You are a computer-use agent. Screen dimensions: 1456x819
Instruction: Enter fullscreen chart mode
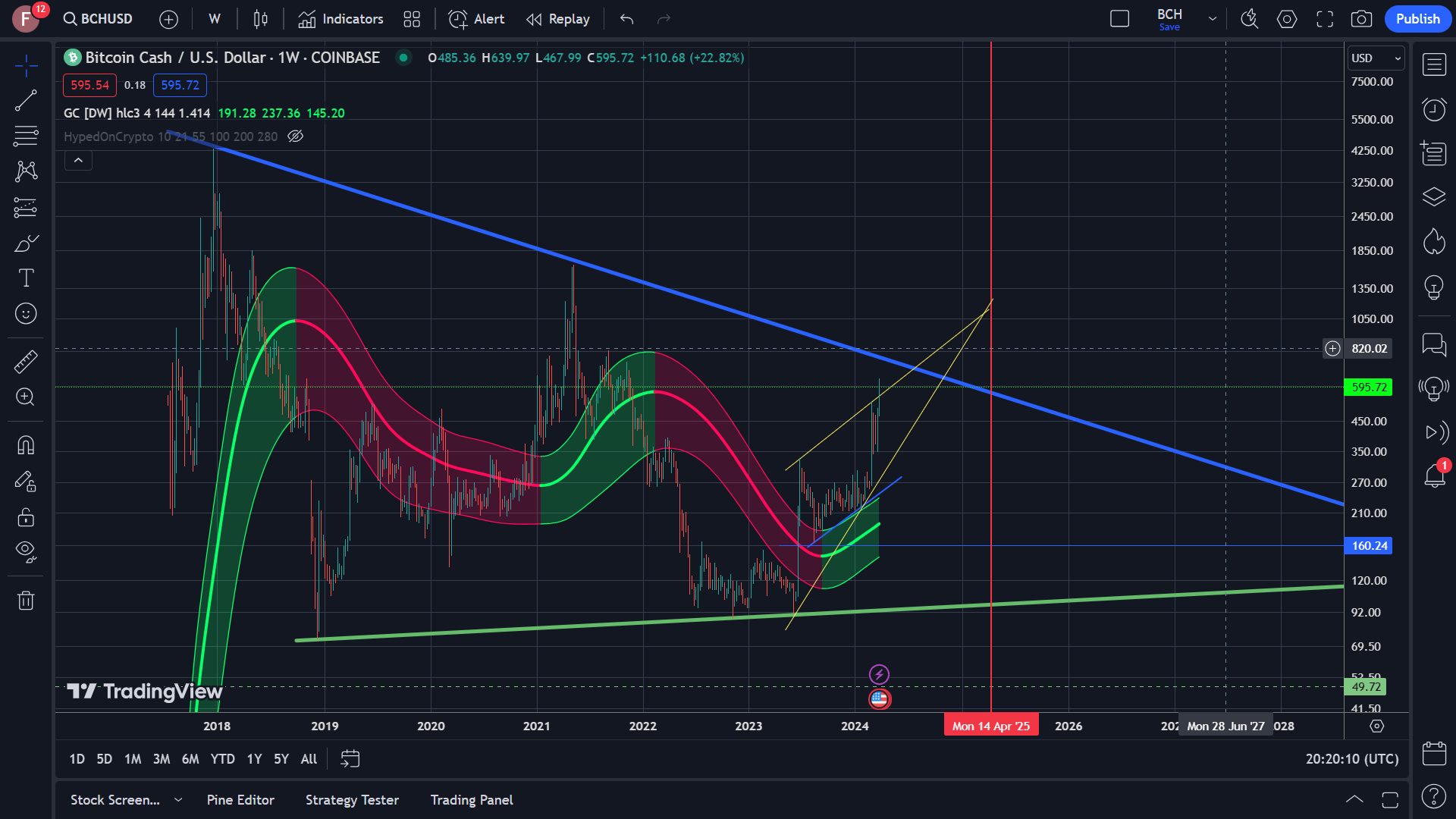coord(1325,19)
